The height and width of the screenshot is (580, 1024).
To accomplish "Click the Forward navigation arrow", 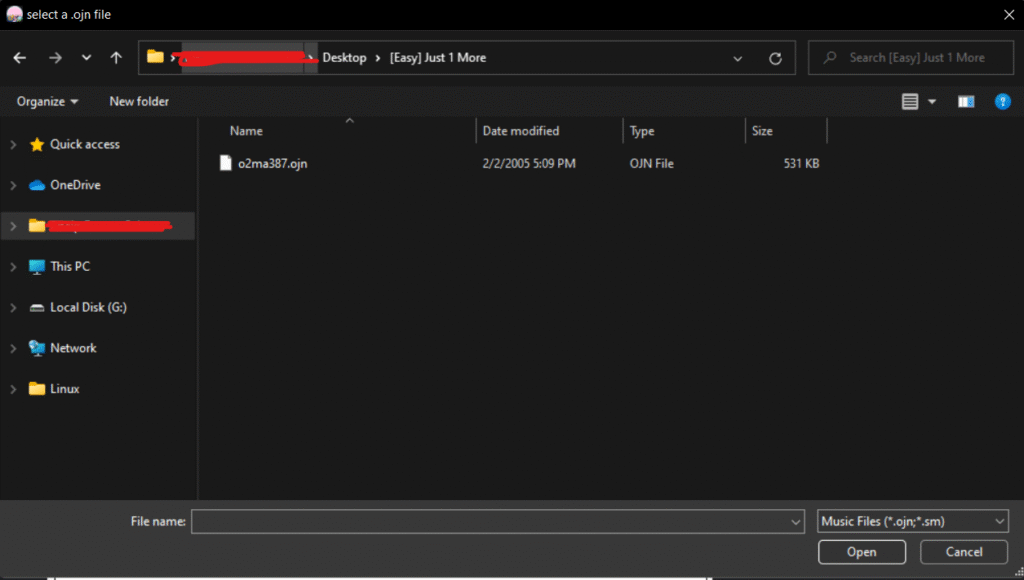I will point(55,58).
